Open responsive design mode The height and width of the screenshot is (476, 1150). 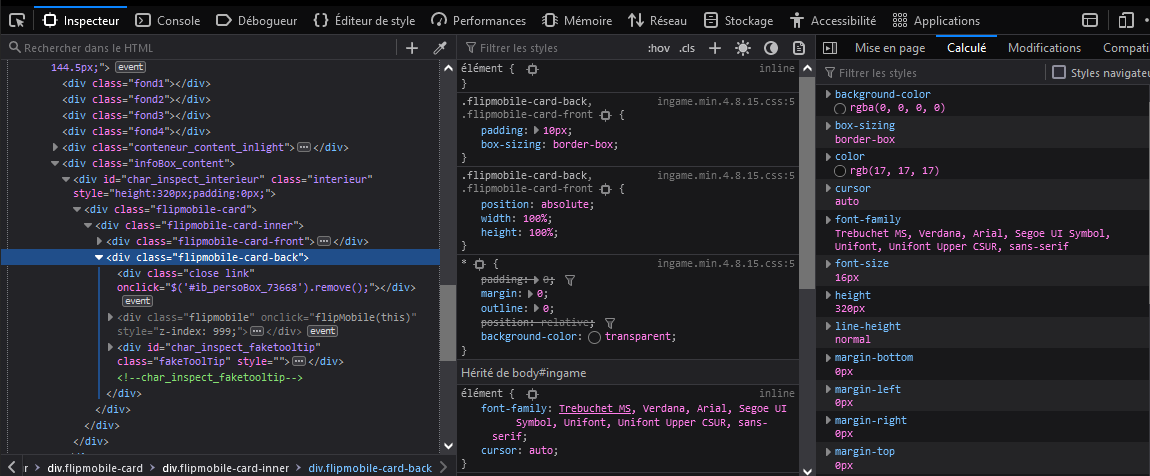(x=1127, y=20)
